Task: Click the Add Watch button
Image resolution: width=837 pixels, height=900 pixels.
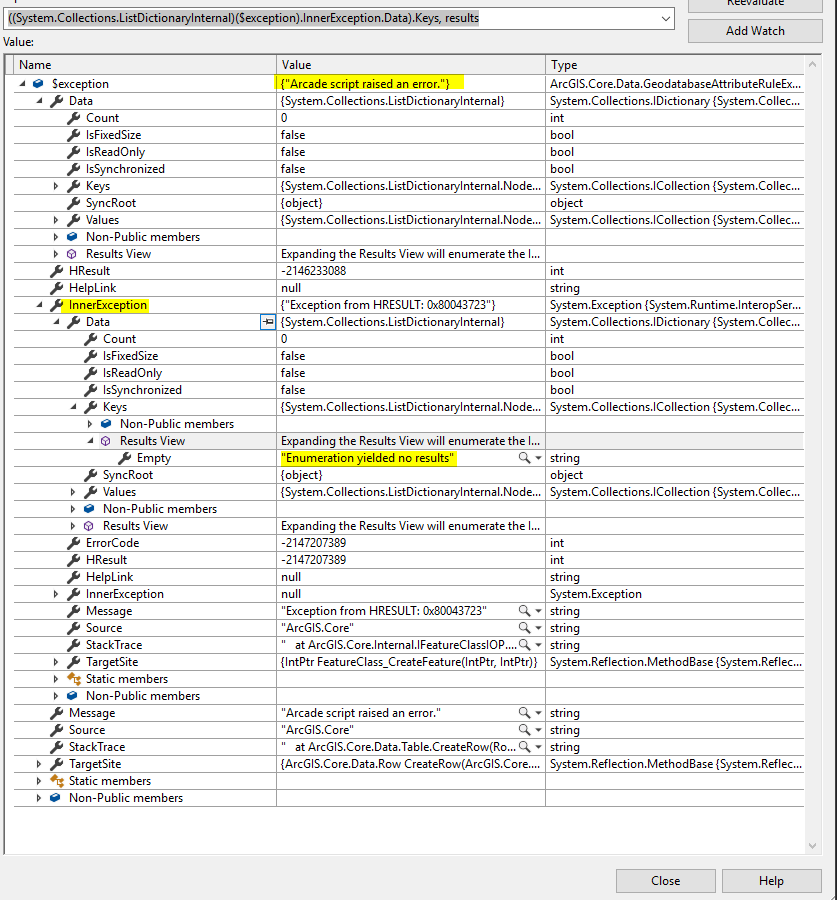Action: point(755,31)
